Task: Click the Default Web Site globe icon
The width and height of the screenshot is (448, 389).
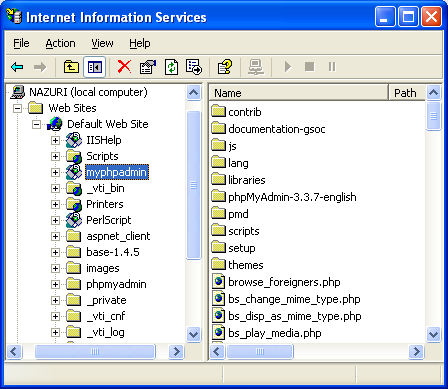Action: point(55,124)
